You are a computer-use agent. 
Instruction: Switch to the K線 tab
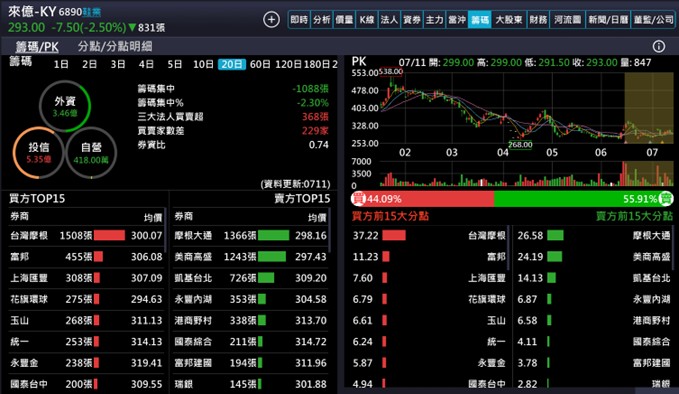pos(367,19)
